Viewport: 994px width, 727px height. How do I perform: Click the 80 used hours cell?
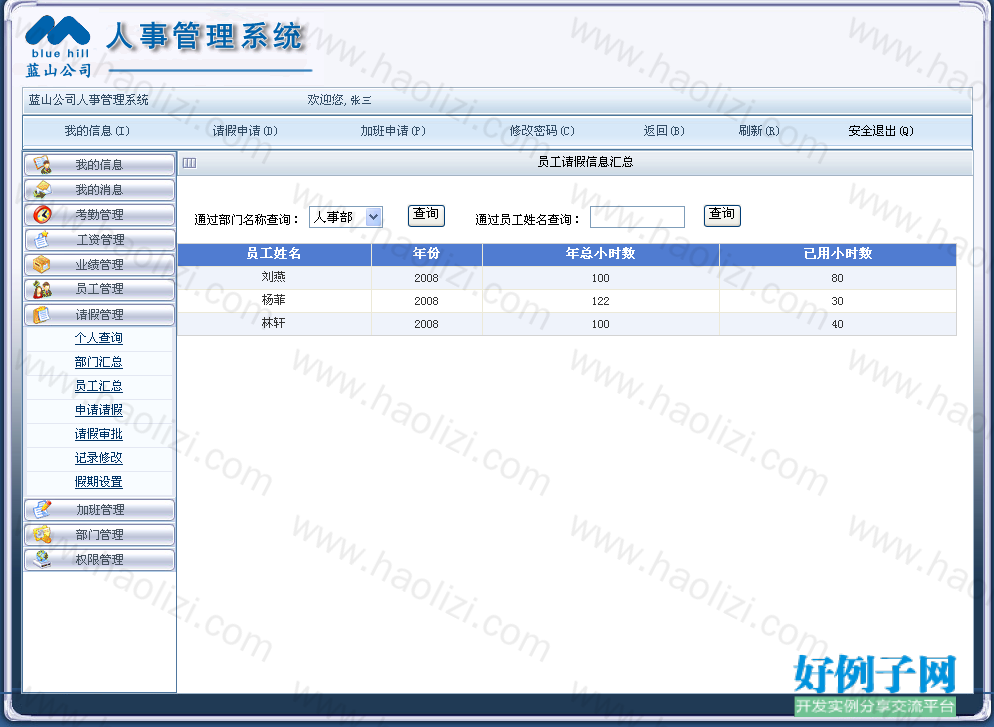pyautogui.click(x=837, y=278)
